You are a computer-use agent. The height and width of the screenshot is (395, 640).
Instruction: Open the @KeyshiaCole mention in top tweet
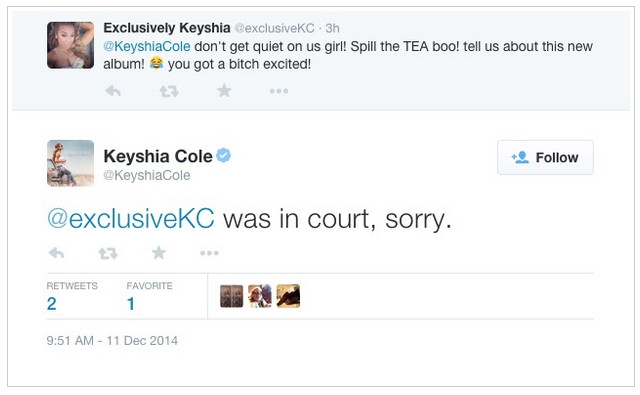[x=147, y=47]
